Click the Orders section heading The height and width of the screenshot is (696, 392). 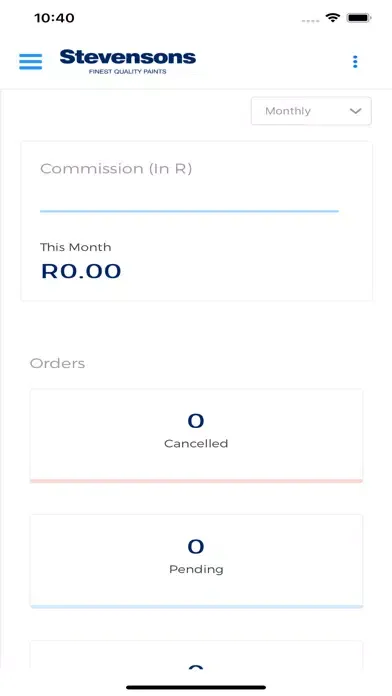[57, 364]
